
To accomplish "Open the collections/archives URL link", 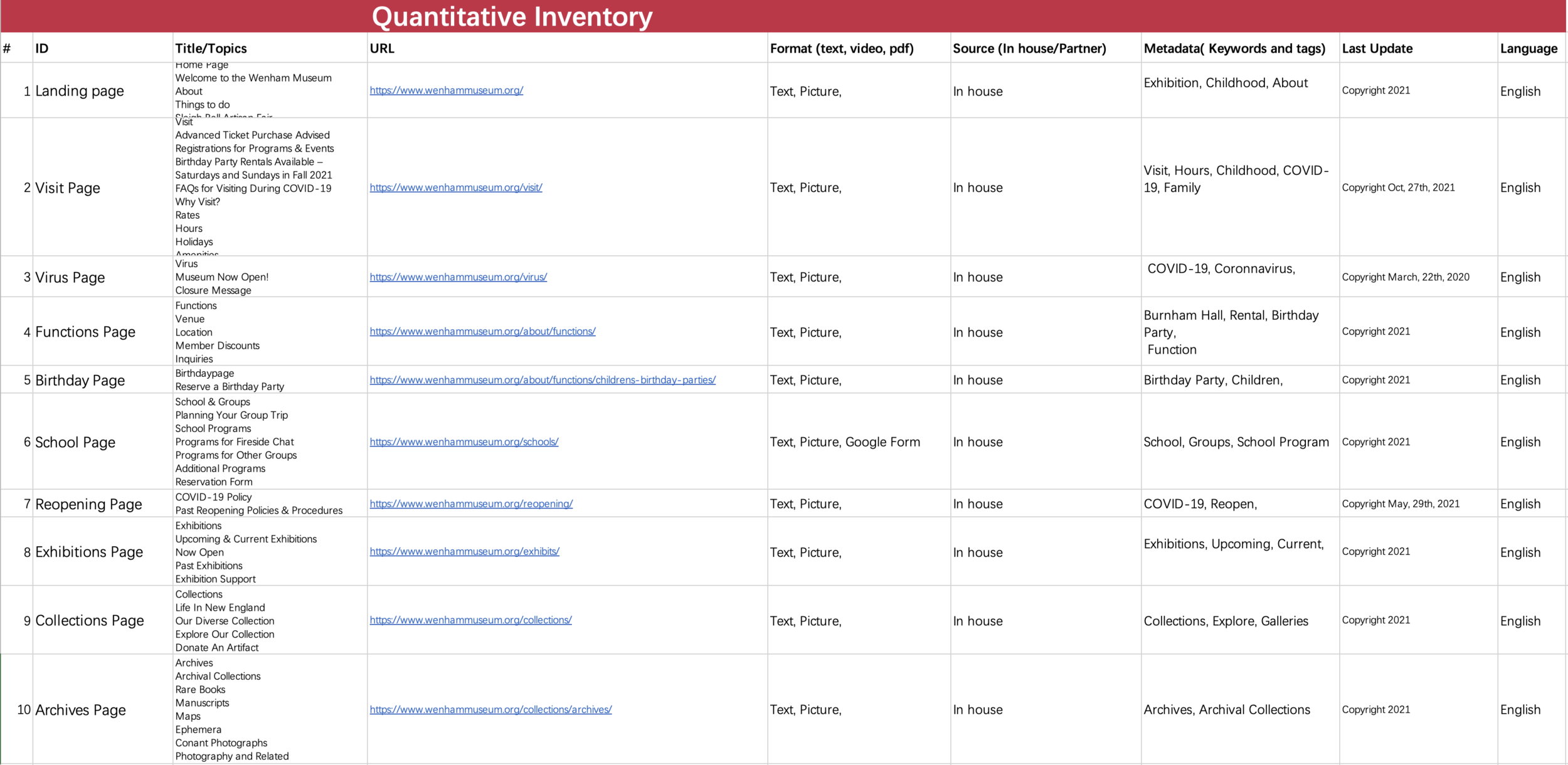I will pos(490,710).
